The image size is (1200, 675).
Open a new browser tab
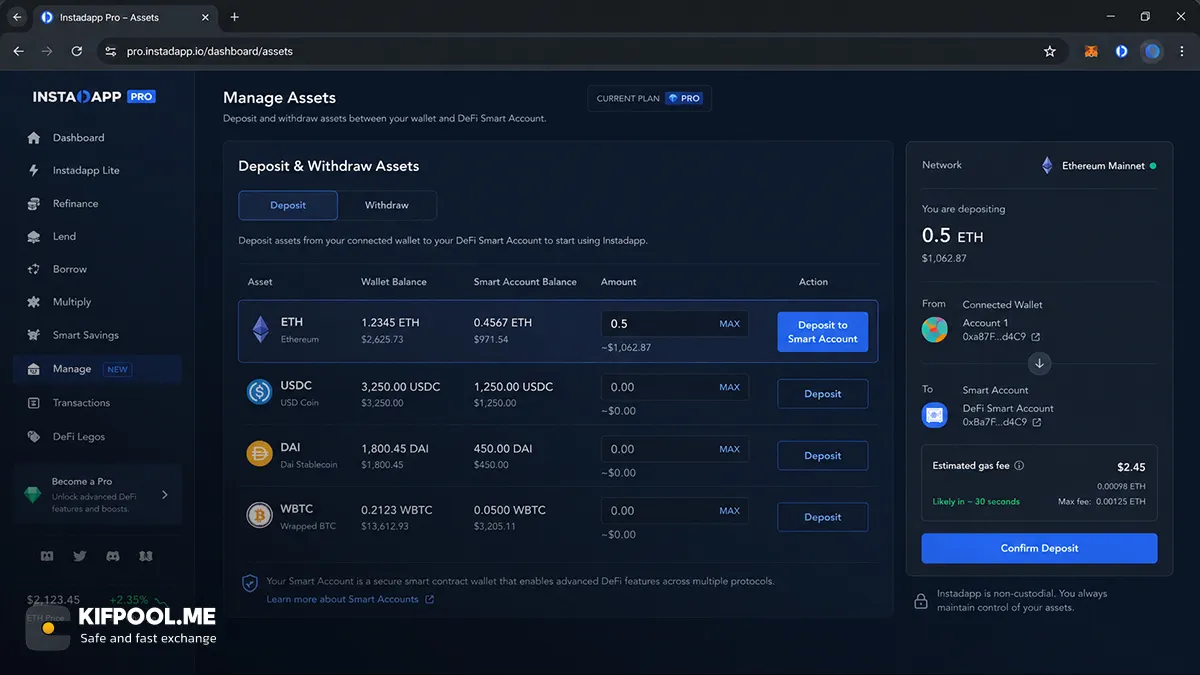click(x=235, y=17)
